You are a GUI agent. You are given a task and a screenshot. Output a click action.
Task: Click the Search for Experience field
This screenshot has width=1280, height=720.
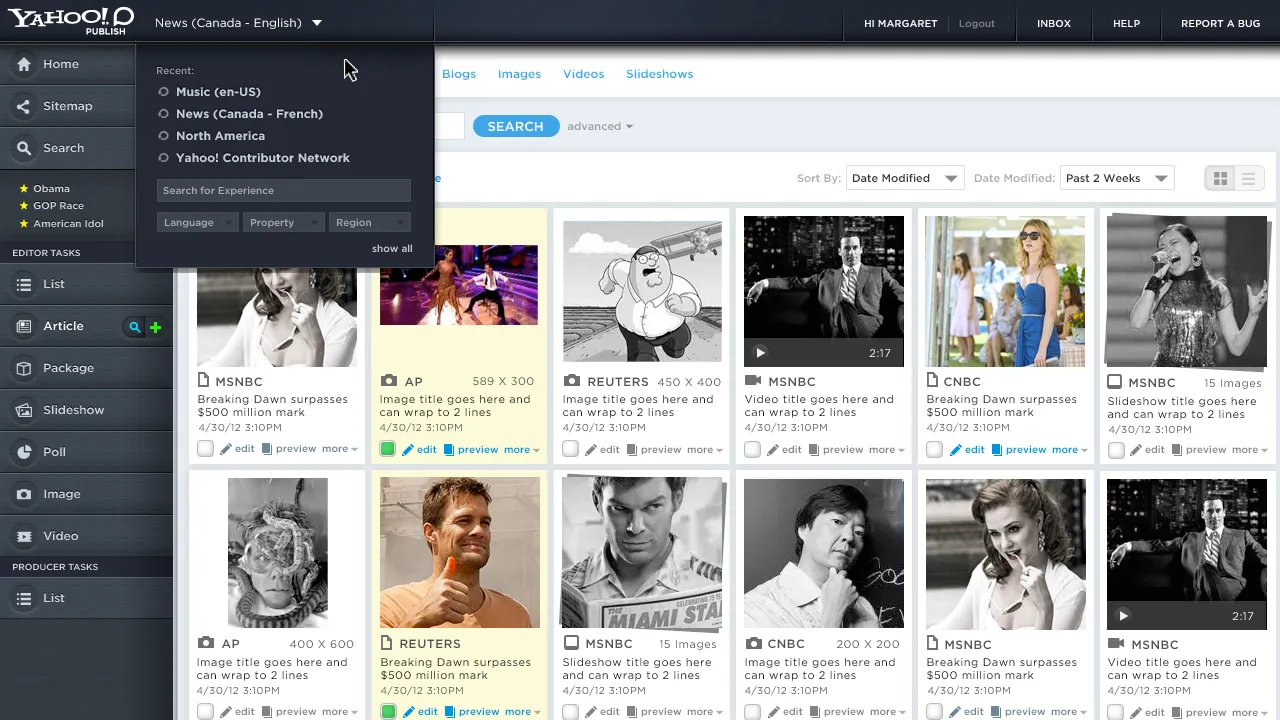coord(284,190)
